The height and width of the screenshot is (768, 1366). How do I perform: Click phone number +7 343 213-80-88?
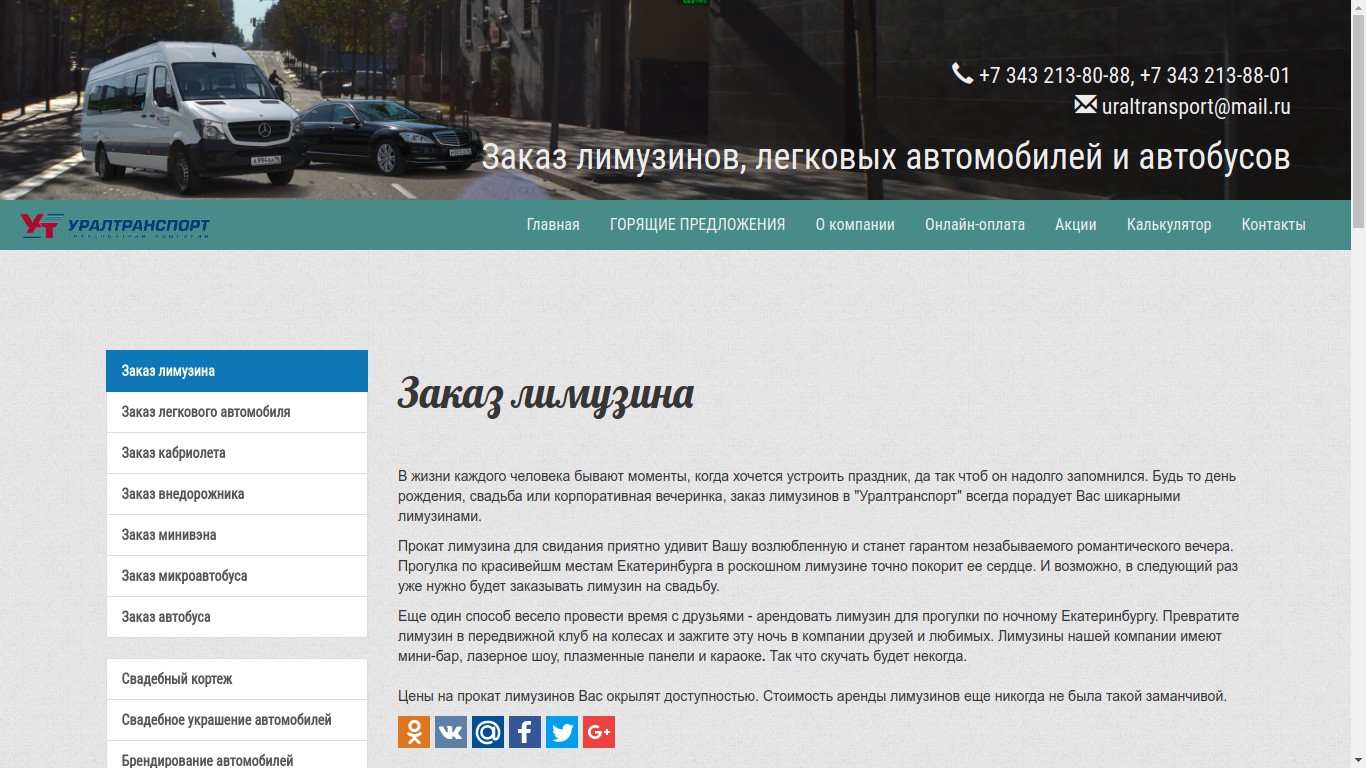click(1054, 75)
